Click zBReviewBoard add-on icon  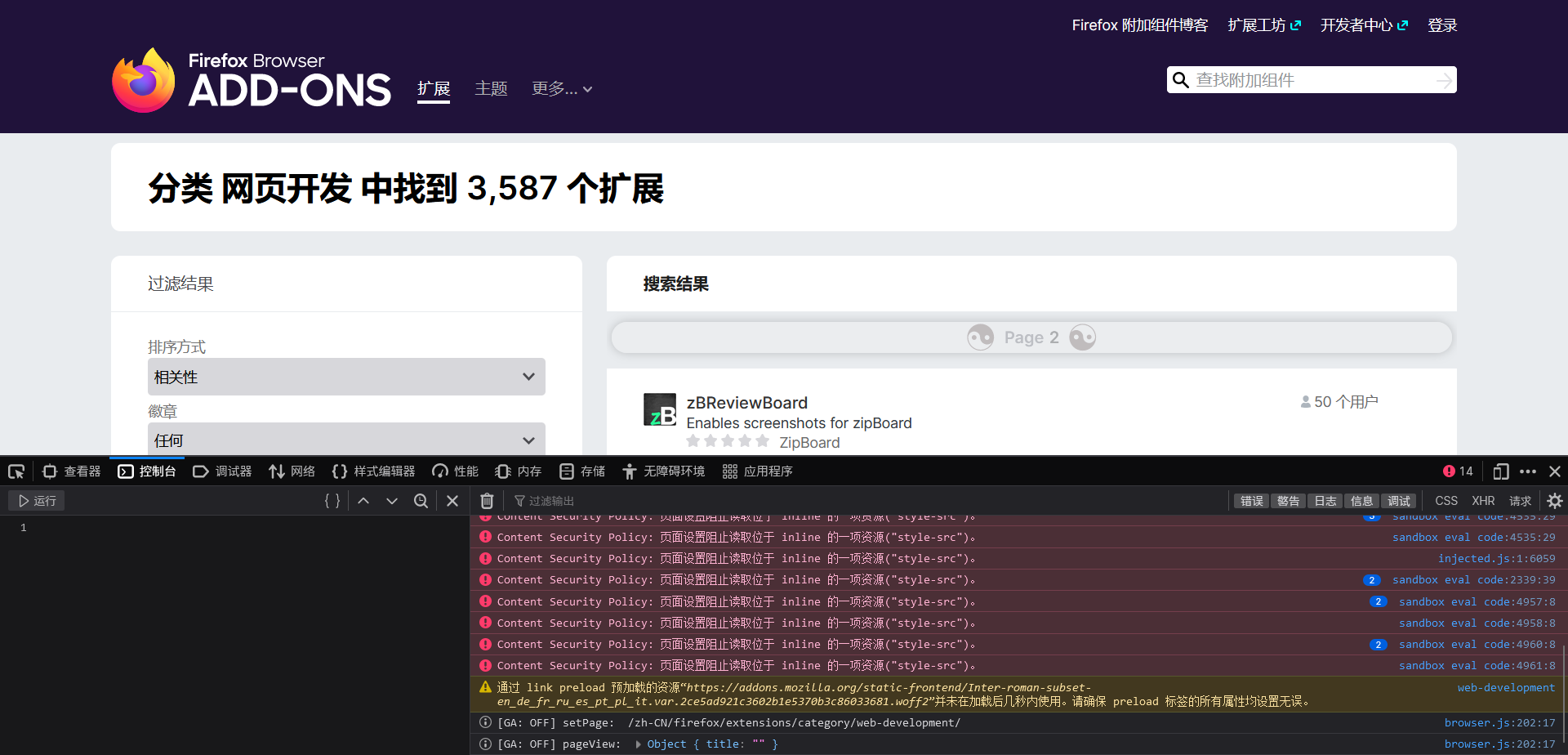pyautogui.click(x=660, y=410)
